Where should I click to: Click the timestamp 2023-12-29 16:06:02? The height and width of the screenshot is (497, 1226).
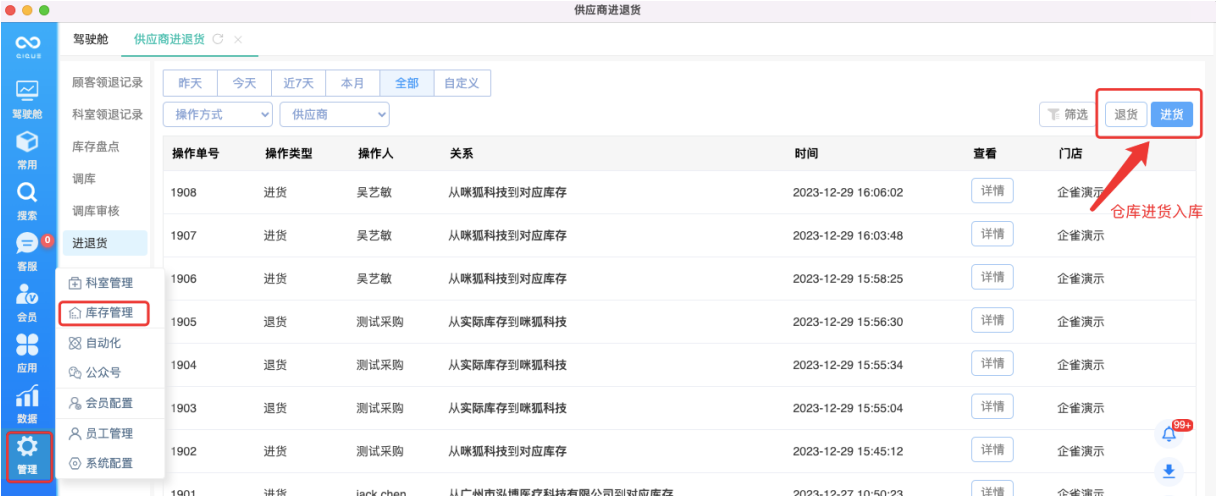click(848, 193)
